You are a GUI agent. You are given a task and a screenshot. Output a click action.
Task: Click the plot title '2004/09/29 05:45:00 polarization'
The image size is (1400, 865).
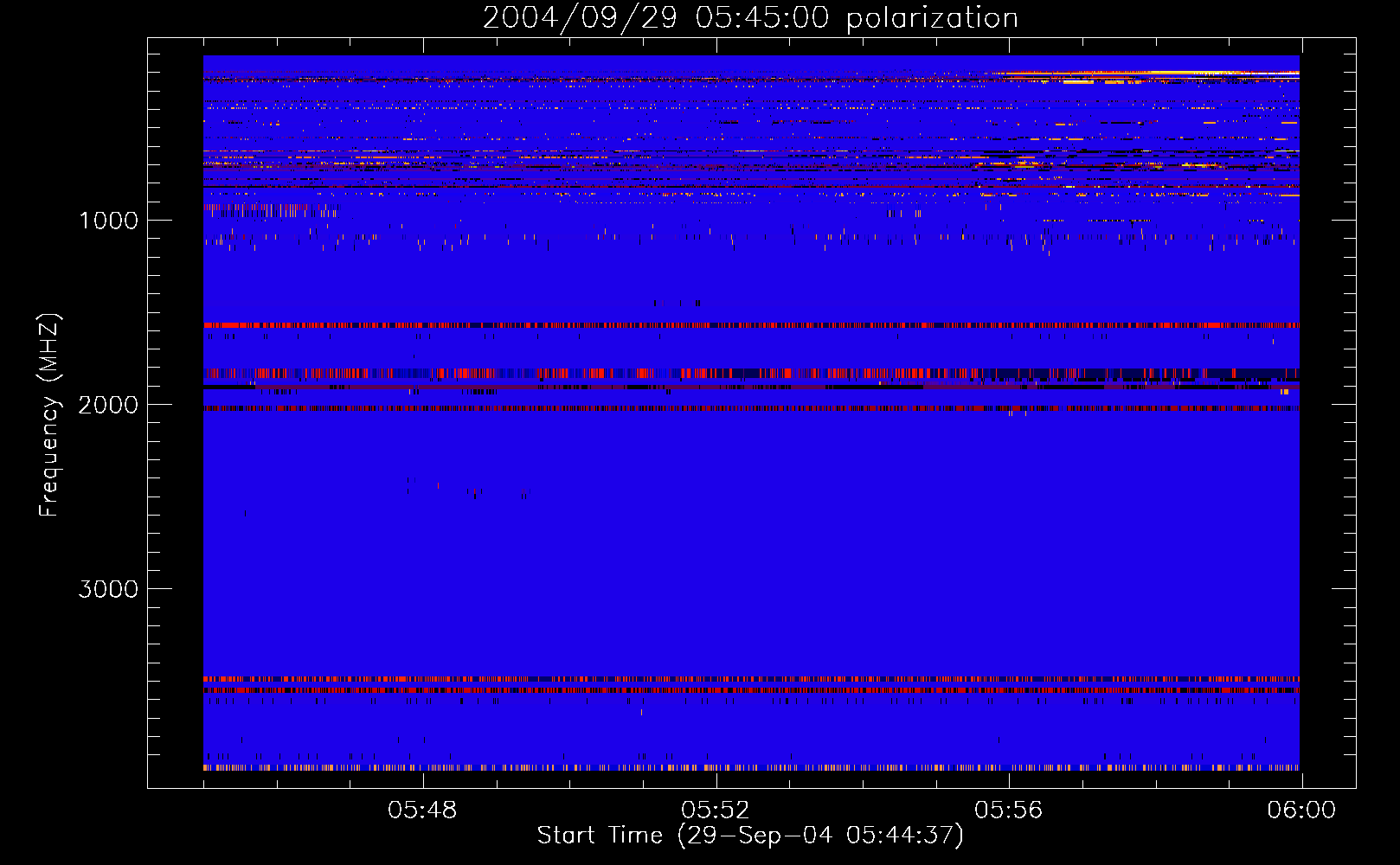[750, 18]
